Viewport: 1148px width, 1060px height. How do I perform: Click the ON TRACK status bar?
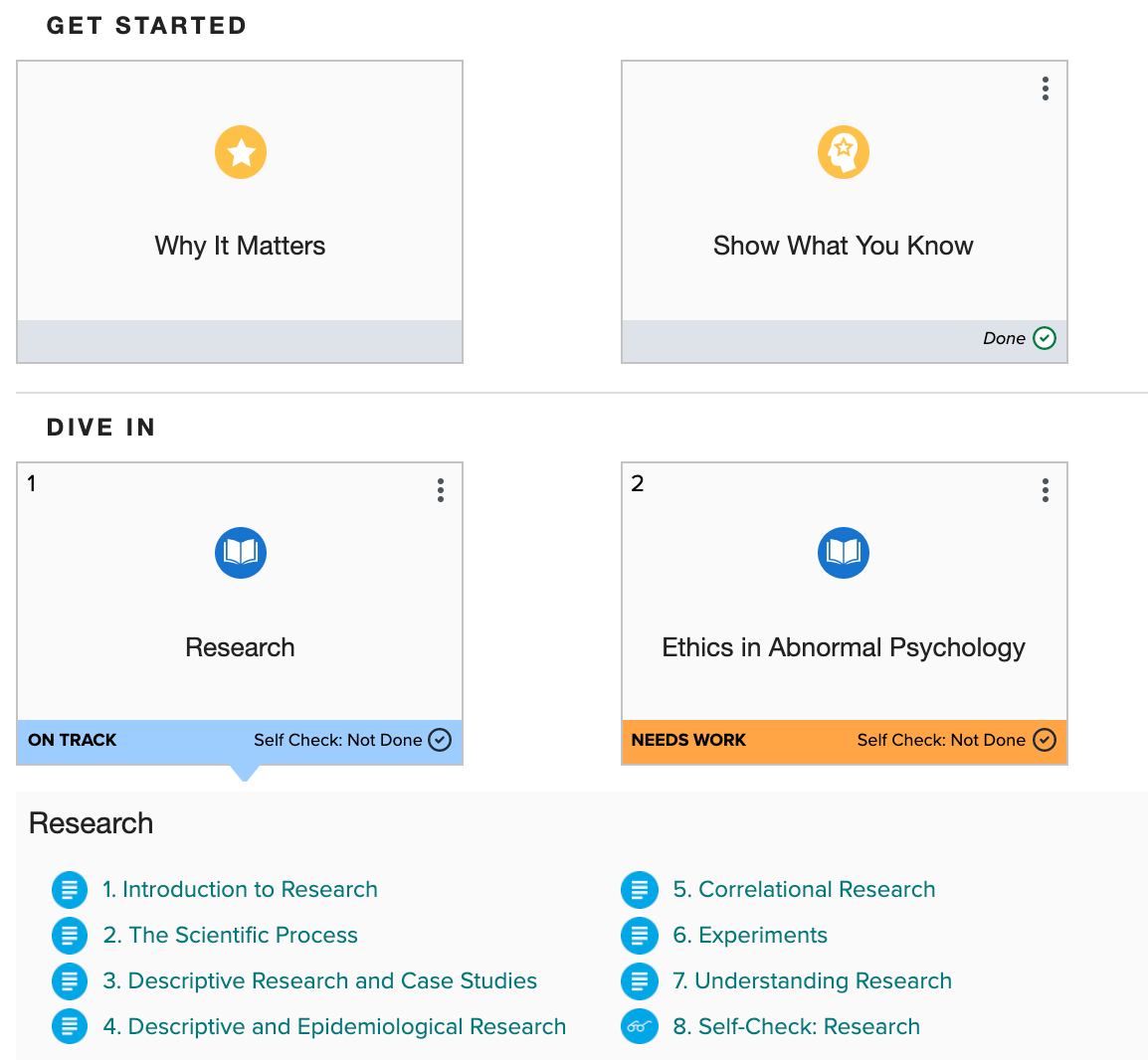72,740
